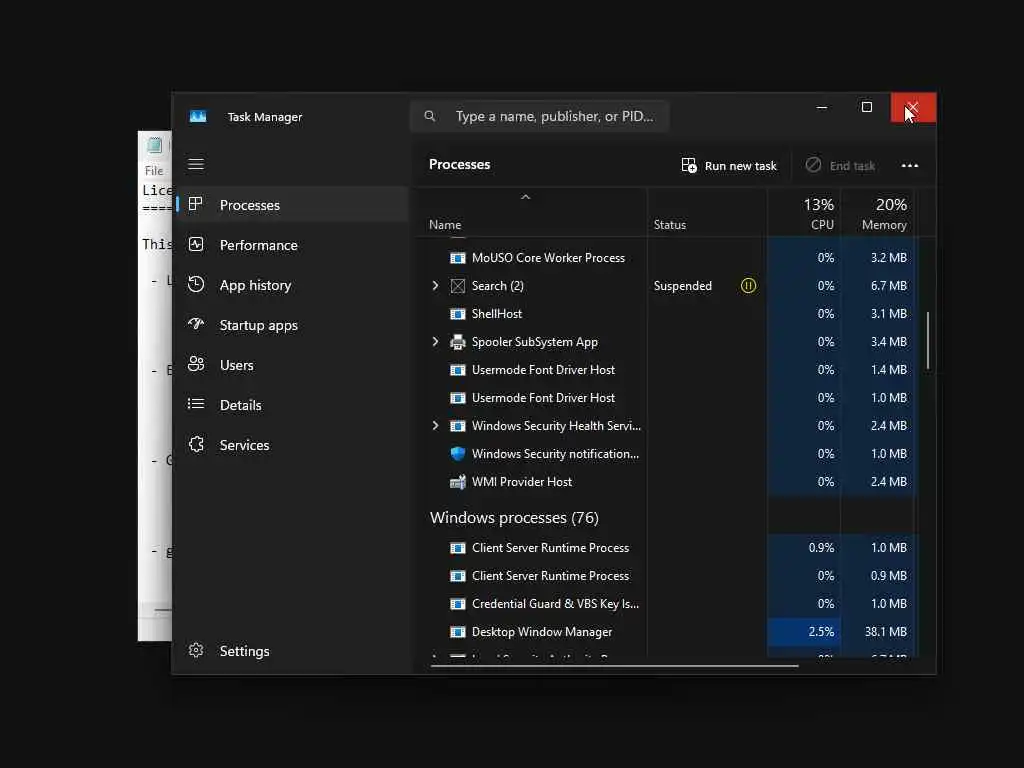The image size is (1024, 768).
Task: Click the 6.7 MB Search memory value
Action: click(888, 286)
